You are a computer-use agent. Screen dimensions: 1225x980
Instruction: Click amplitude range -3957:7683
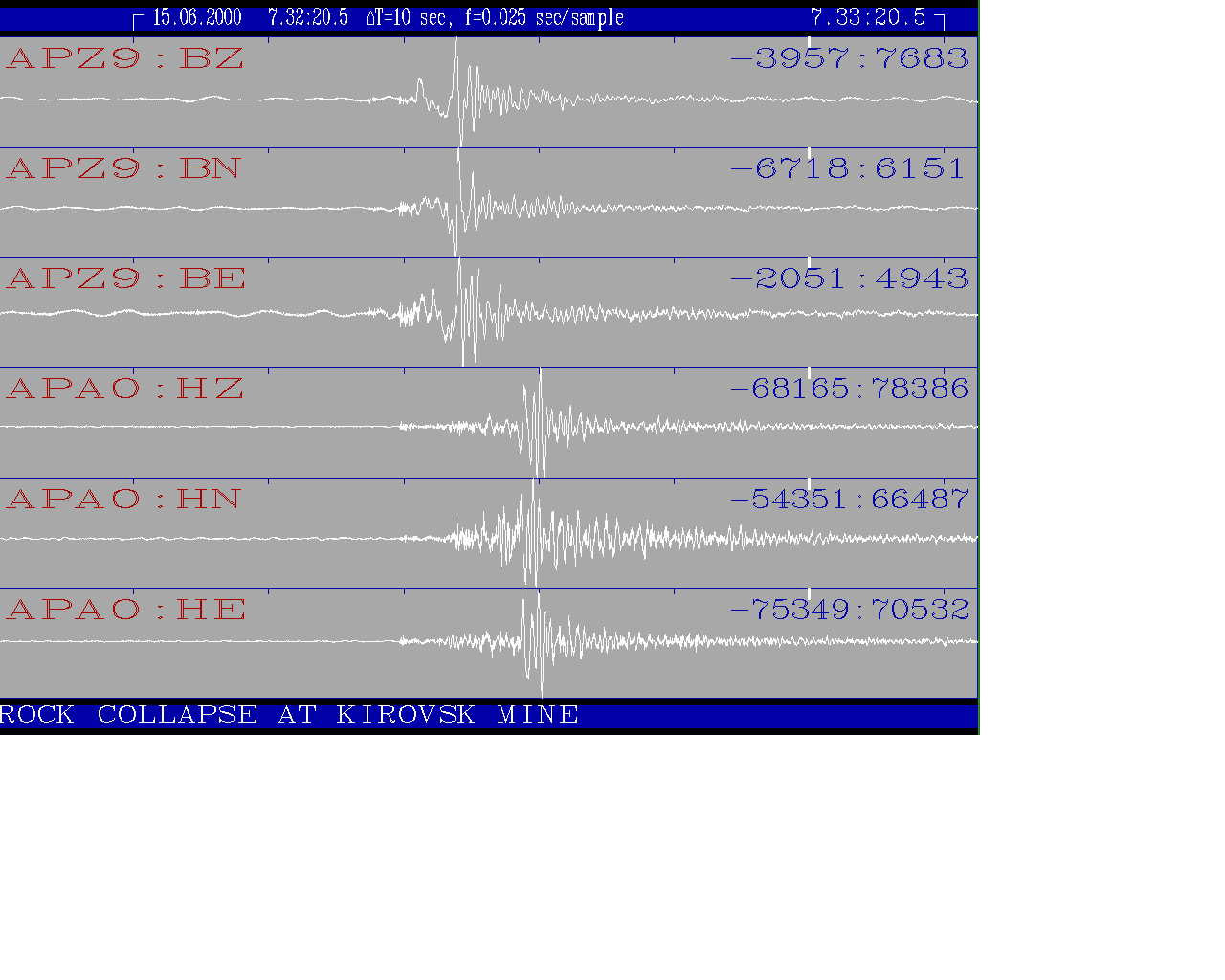[850, 58]
